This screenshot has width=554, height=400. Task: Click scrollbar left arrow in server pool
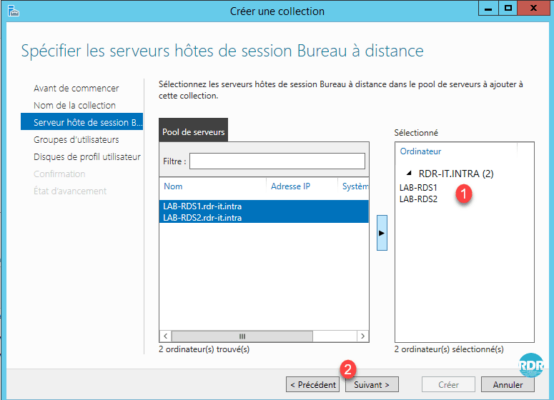pyautogui.click(x=166, y=336)
